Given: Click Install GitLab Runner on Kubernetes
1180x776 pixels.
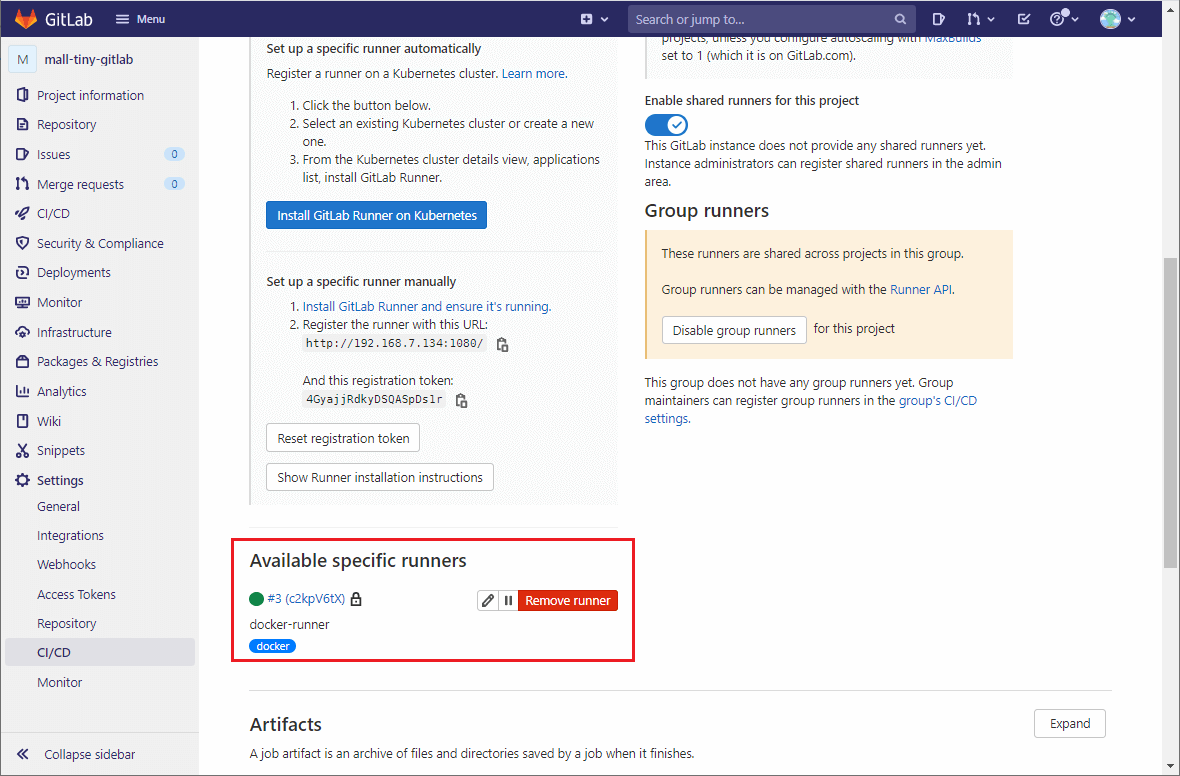Looking at the screenshot, I should point(376,215).
